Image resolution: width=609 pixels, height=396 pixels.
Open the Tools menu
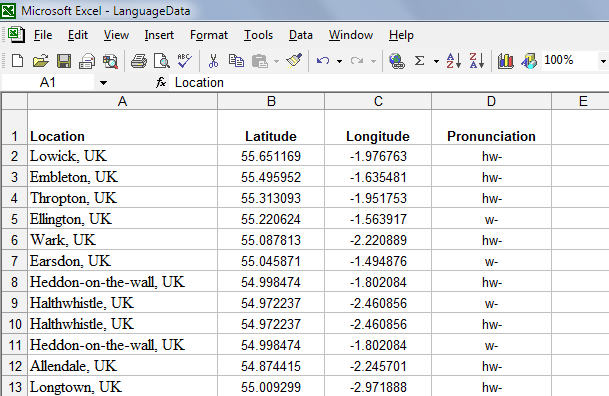tap(258, 35)
